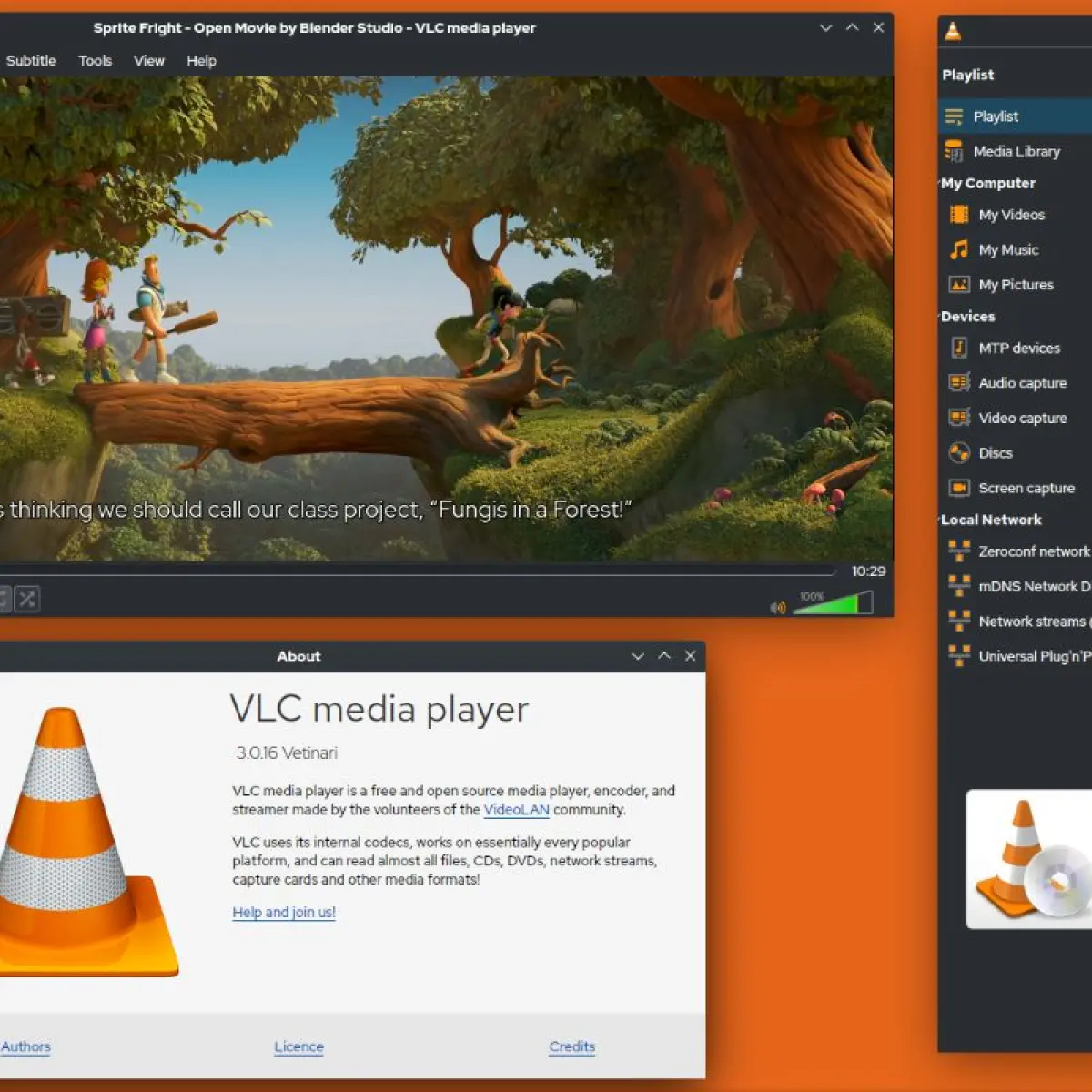Open the Licence link
Screen dimensions: 1092x1092
click(298, 1046)
